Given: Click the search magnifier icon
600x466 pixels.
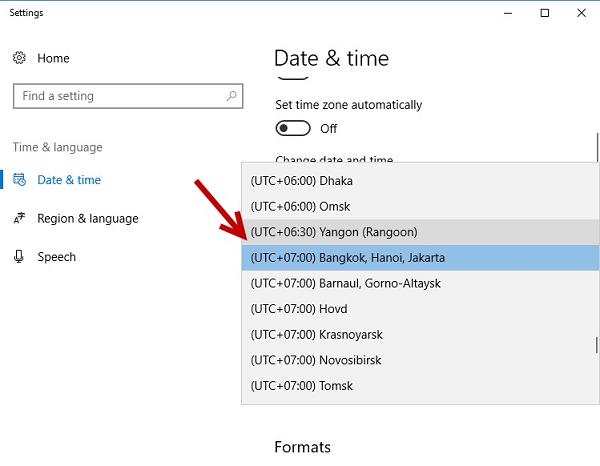Looking at the screenshot, I should (232, 96).
